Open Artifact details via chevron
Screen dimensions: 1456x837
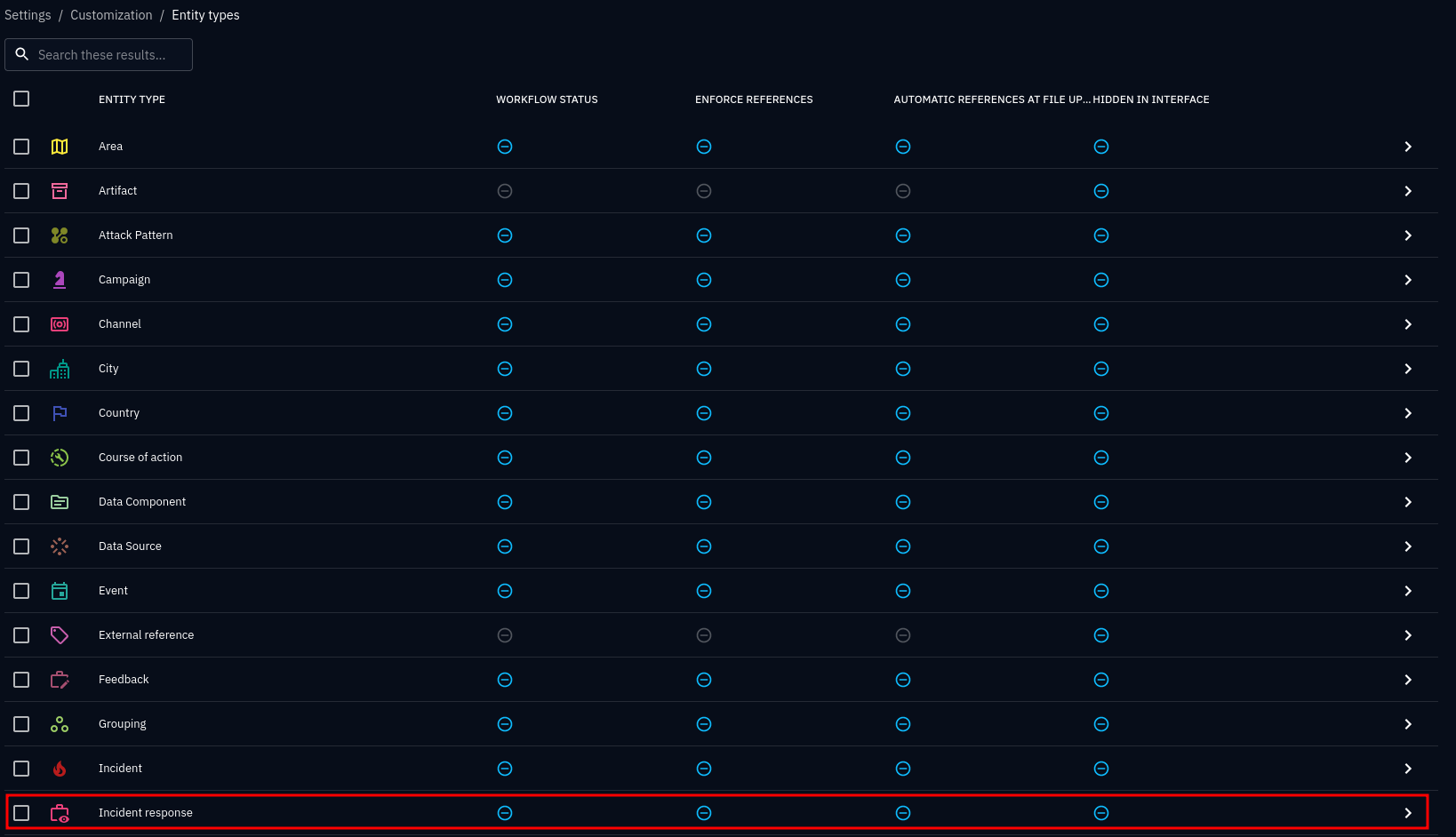coord(1408,191)
